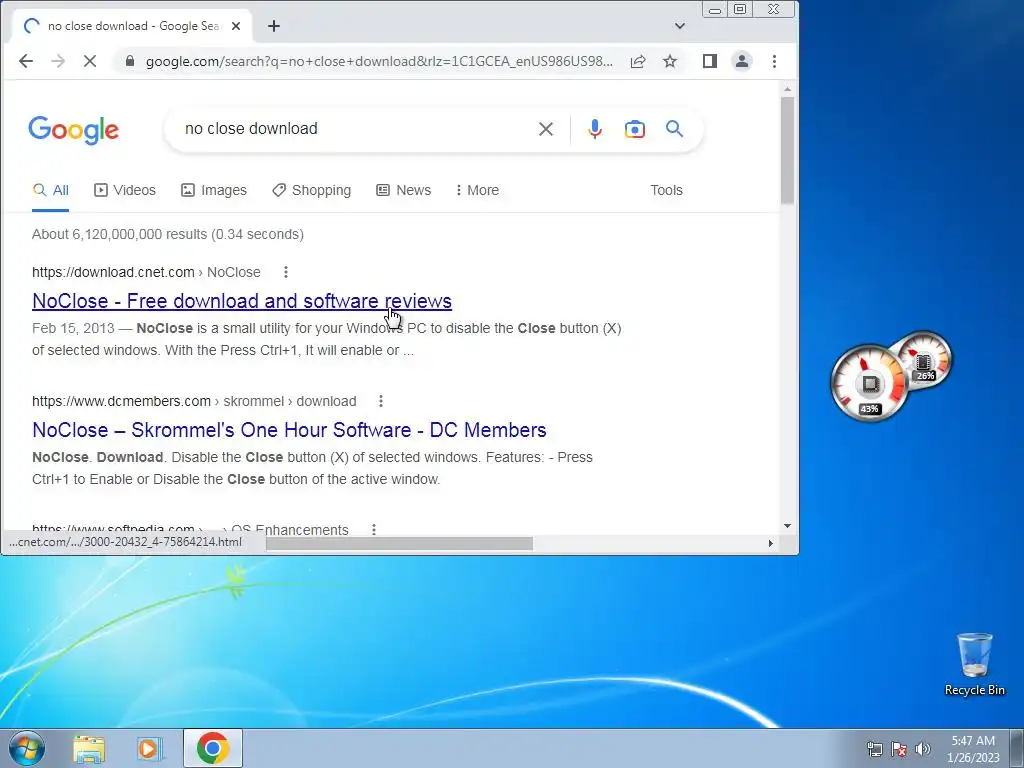This screenshot has height=768, width=1024.
Task: Bookmark this page with the star icon
Action: pos(670,61)
